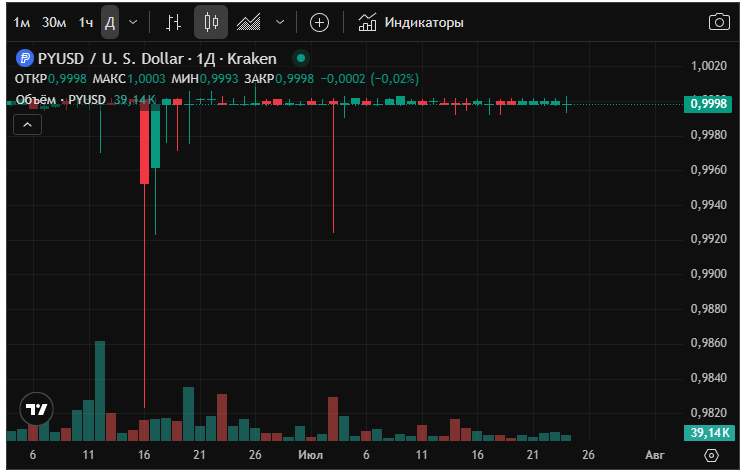Click the ОТКР open value 0,9998
The image size is (747, 476).
[x=67, y=79]
